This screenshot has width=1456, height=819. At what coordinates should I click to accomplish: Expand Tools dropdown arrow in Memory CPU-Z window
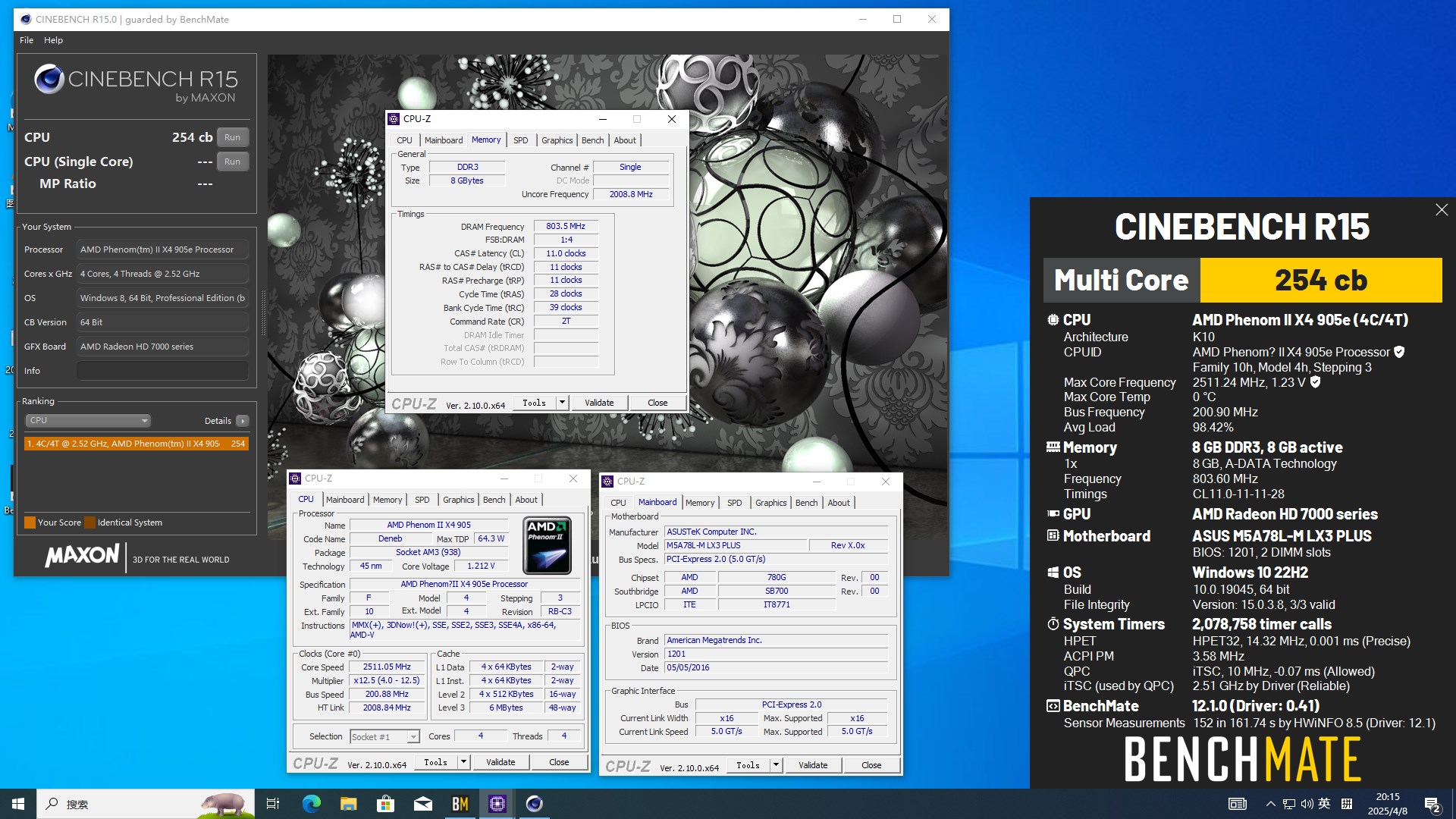(562, 403)
